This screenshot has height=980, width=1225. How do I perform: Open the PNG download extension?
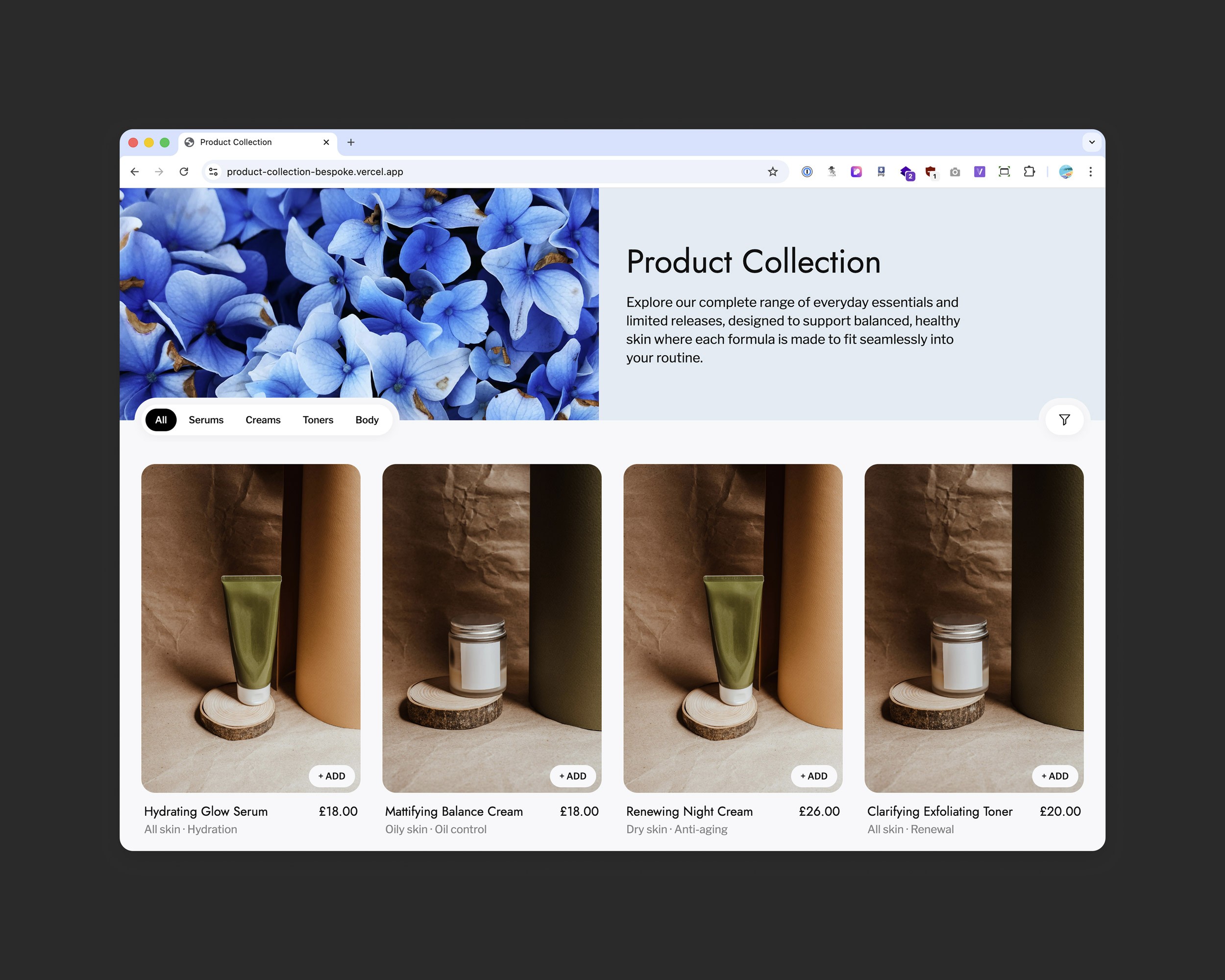[881, 171]
